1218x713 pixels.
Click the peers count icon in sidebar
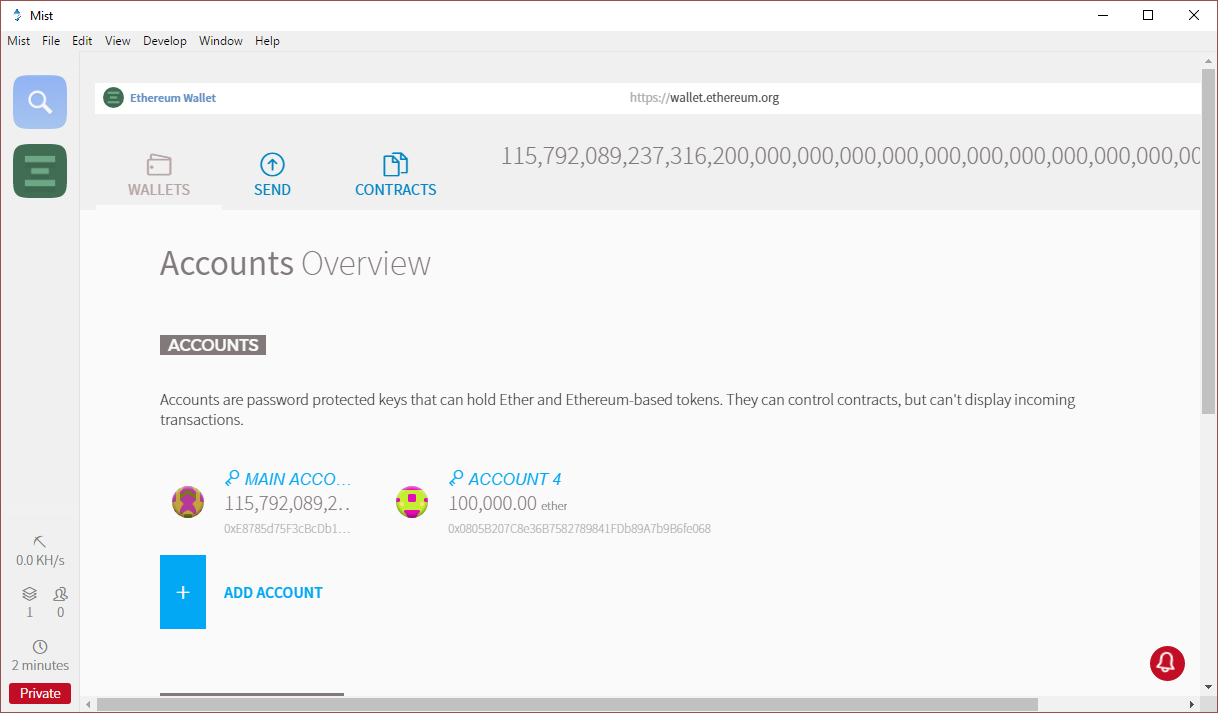[60, 594]
